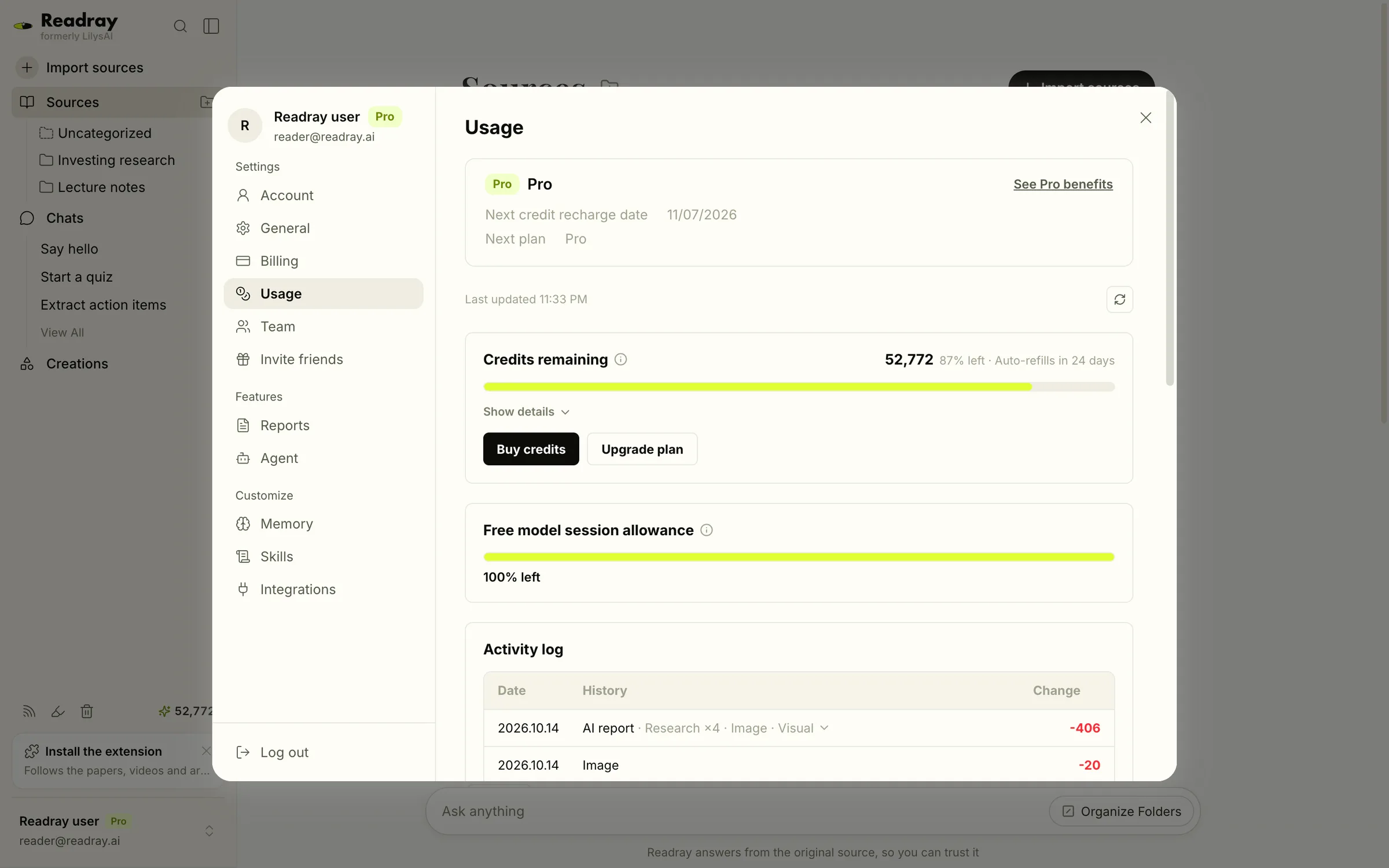Click the plus icon beside Import sources
The image size is (1389, 868).
[x=27, y=68]
